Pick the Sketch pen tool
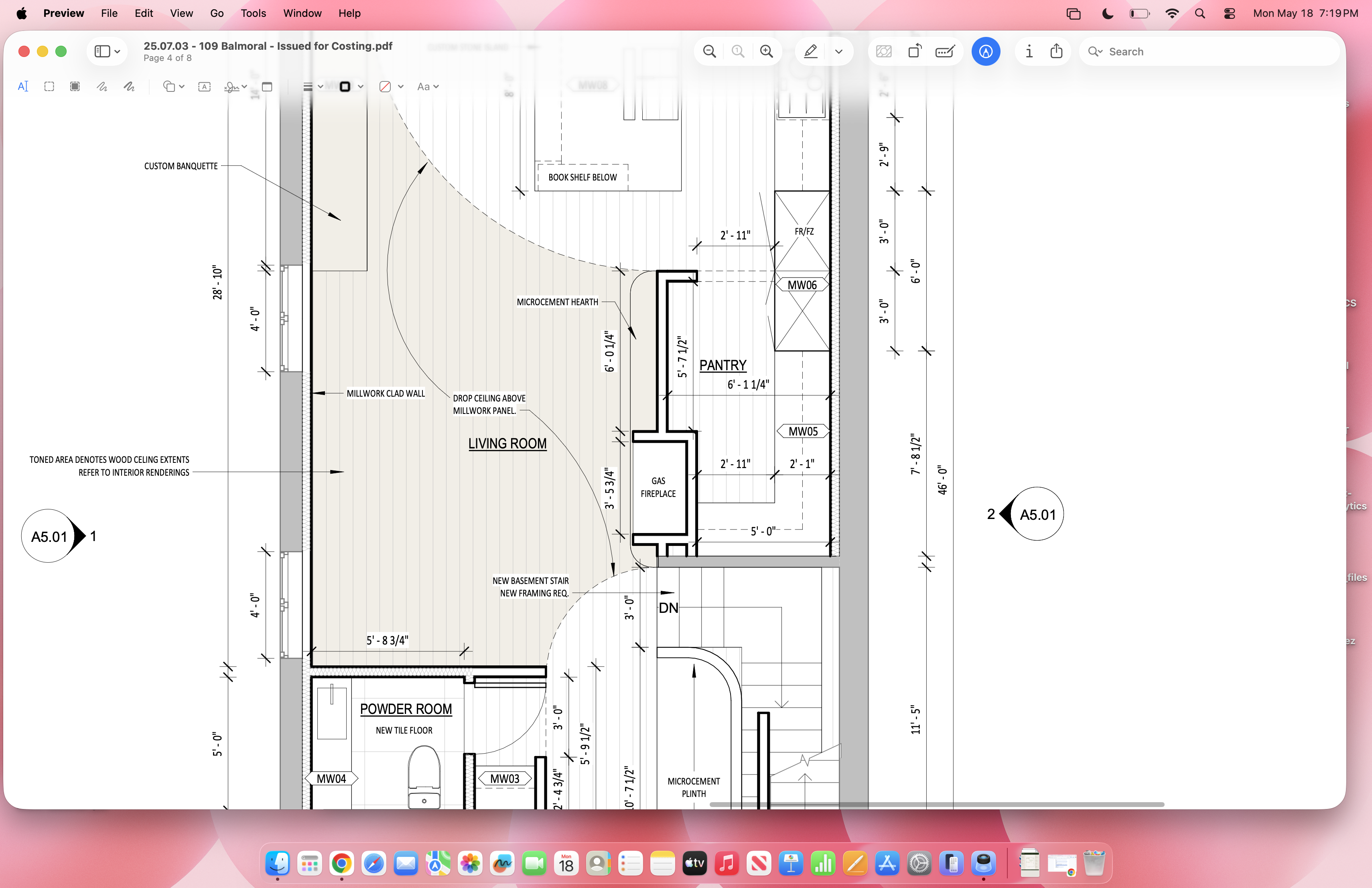The width and height of the screenshot is (1372, 888). point(102,87)
